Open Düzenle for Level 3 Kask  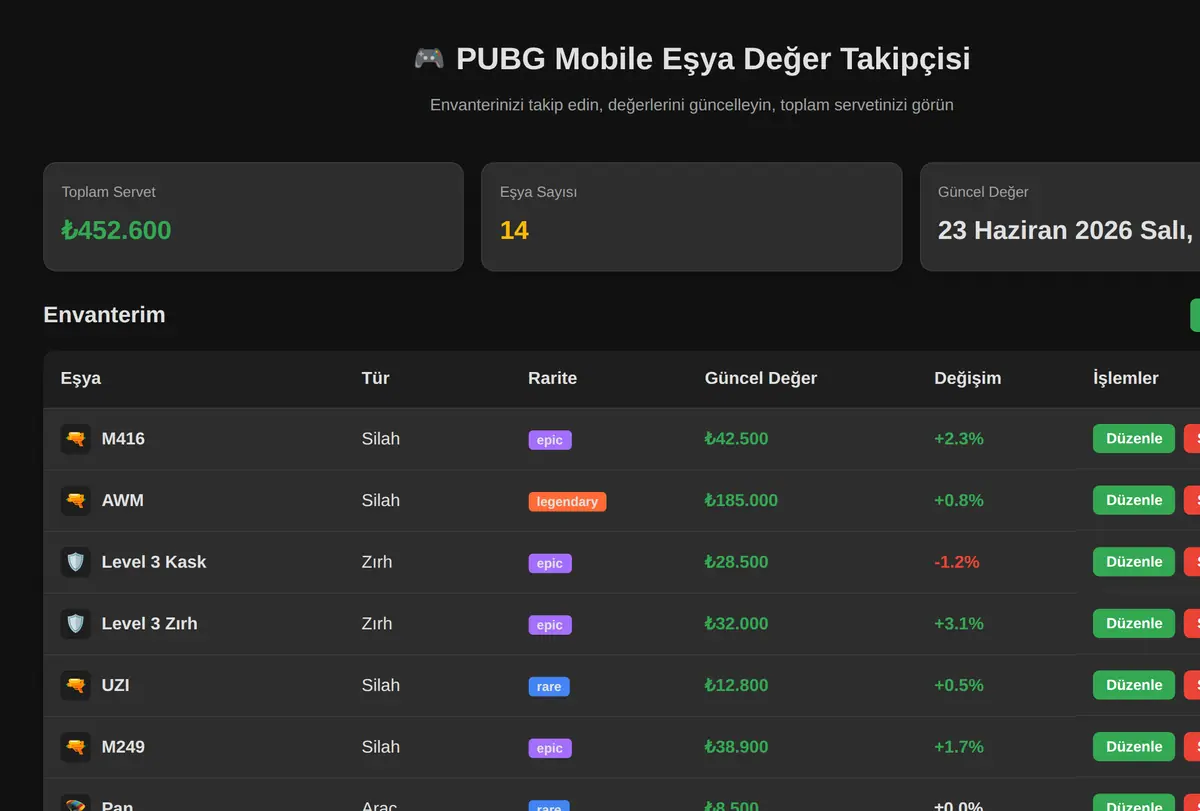click(x=1134, y=562)
